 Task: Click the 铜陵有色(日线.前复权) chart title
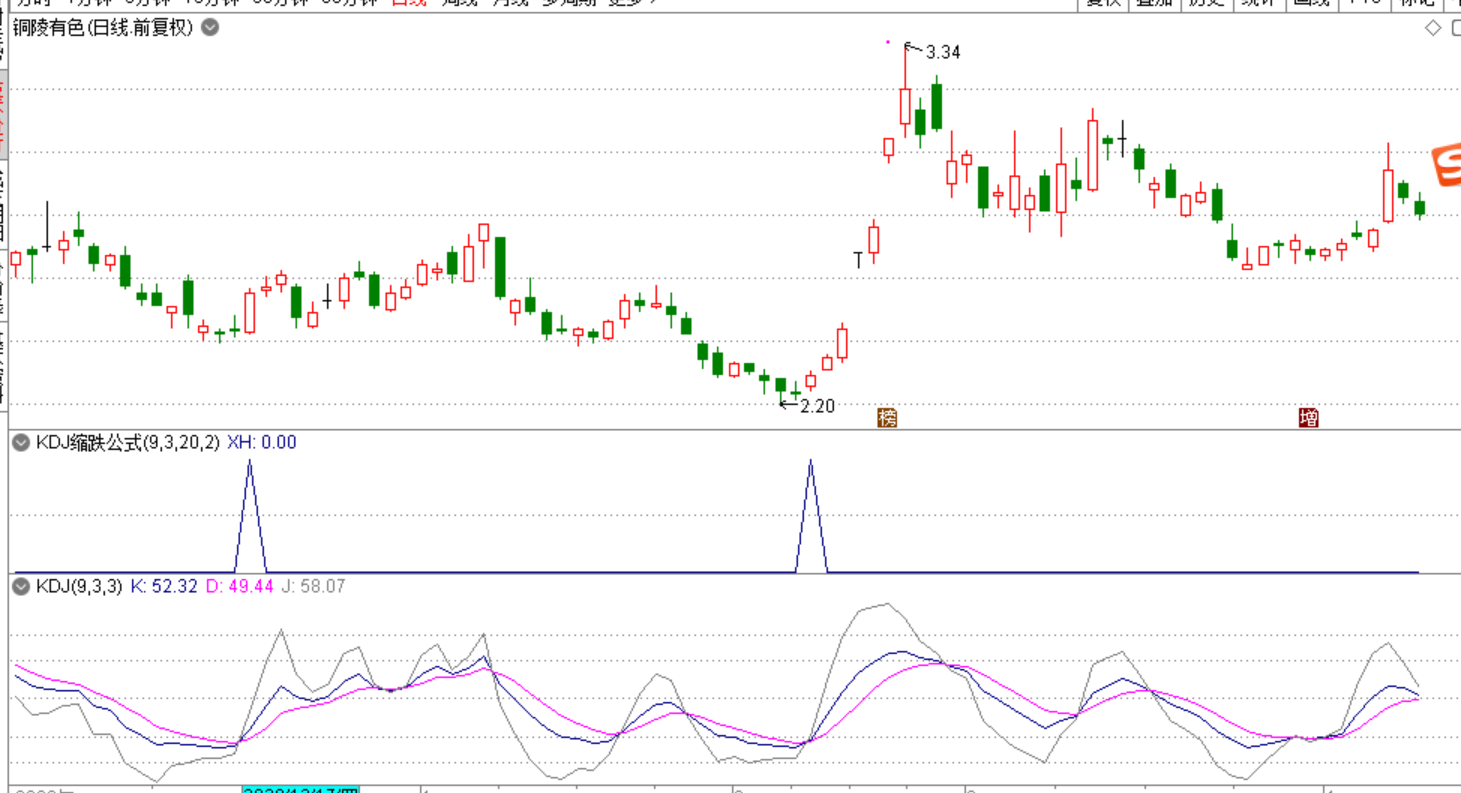pyautogui.click(x=103, y=28)
